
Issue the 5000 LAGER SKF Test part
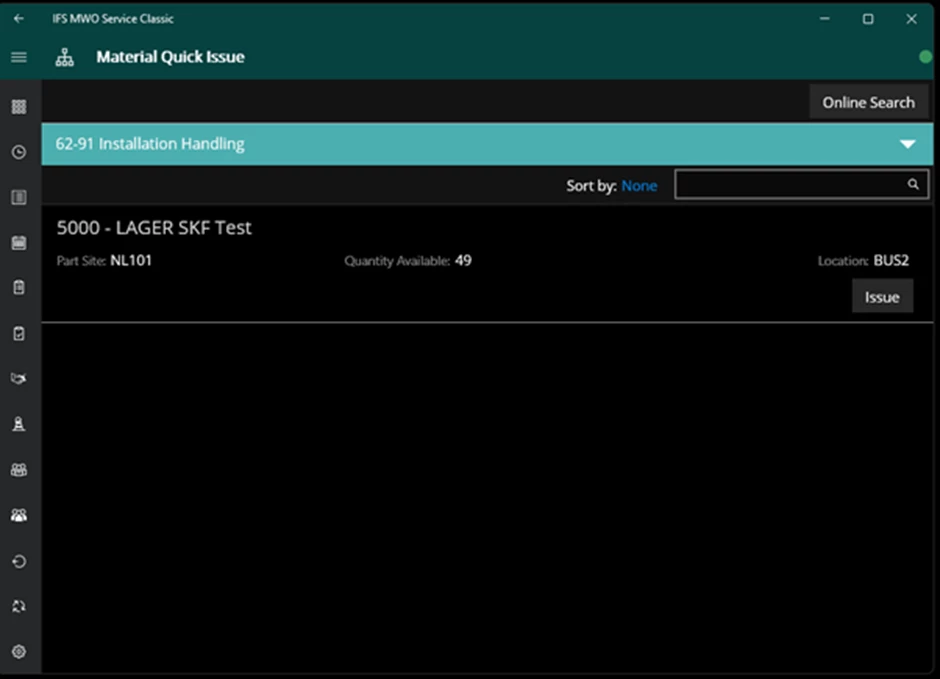pyautogui.click(x=882, y=297)
